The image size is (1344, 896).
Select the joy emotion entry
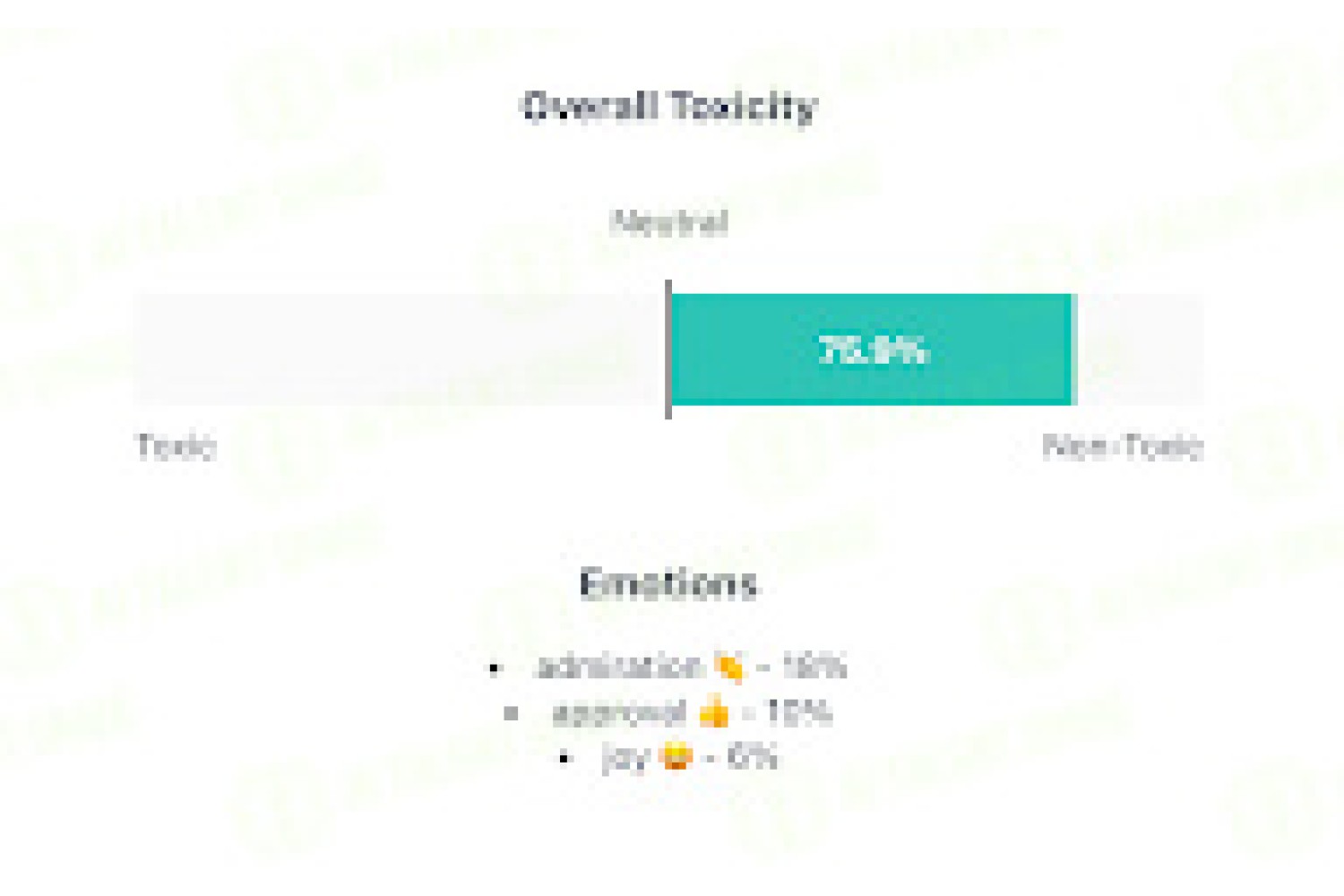click(690, 758)
